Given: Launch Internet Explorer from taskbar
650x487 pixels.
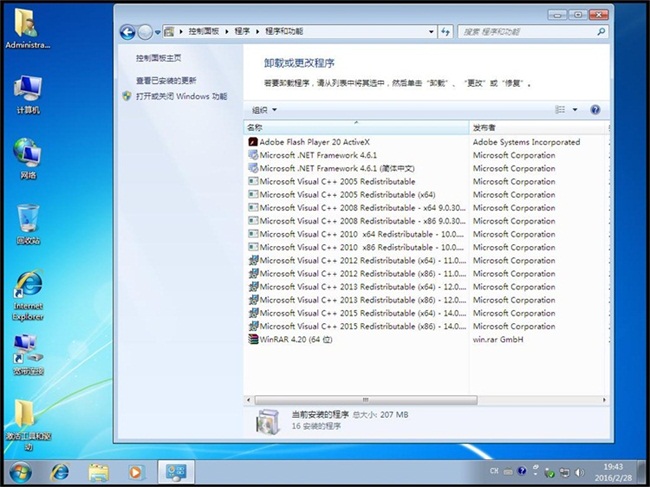Looking at the screenshot, I should coord(60,472).
